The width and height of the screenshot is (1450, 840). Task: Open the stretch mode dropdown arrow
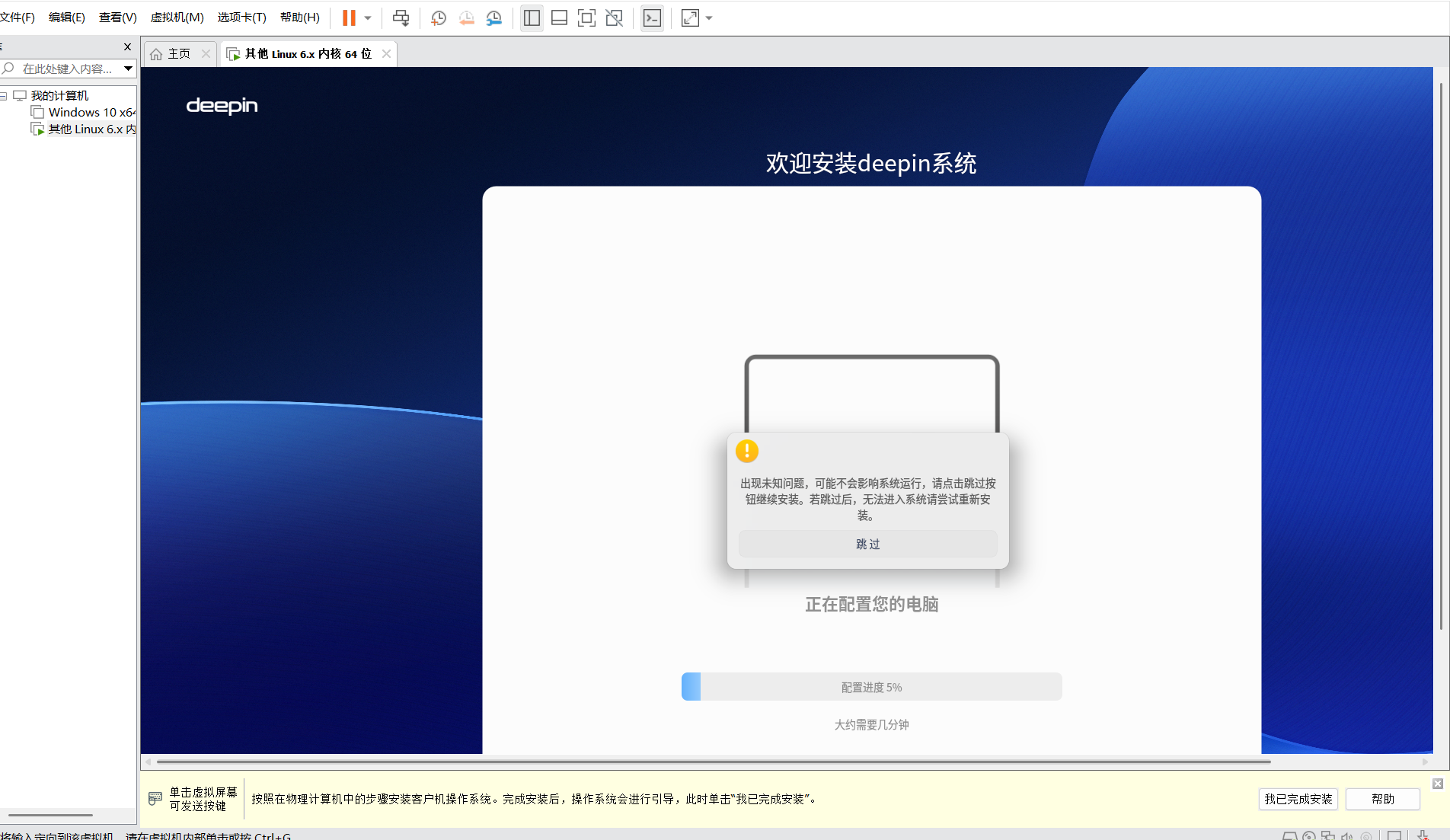pyautogui.click(x=709, y=18)
